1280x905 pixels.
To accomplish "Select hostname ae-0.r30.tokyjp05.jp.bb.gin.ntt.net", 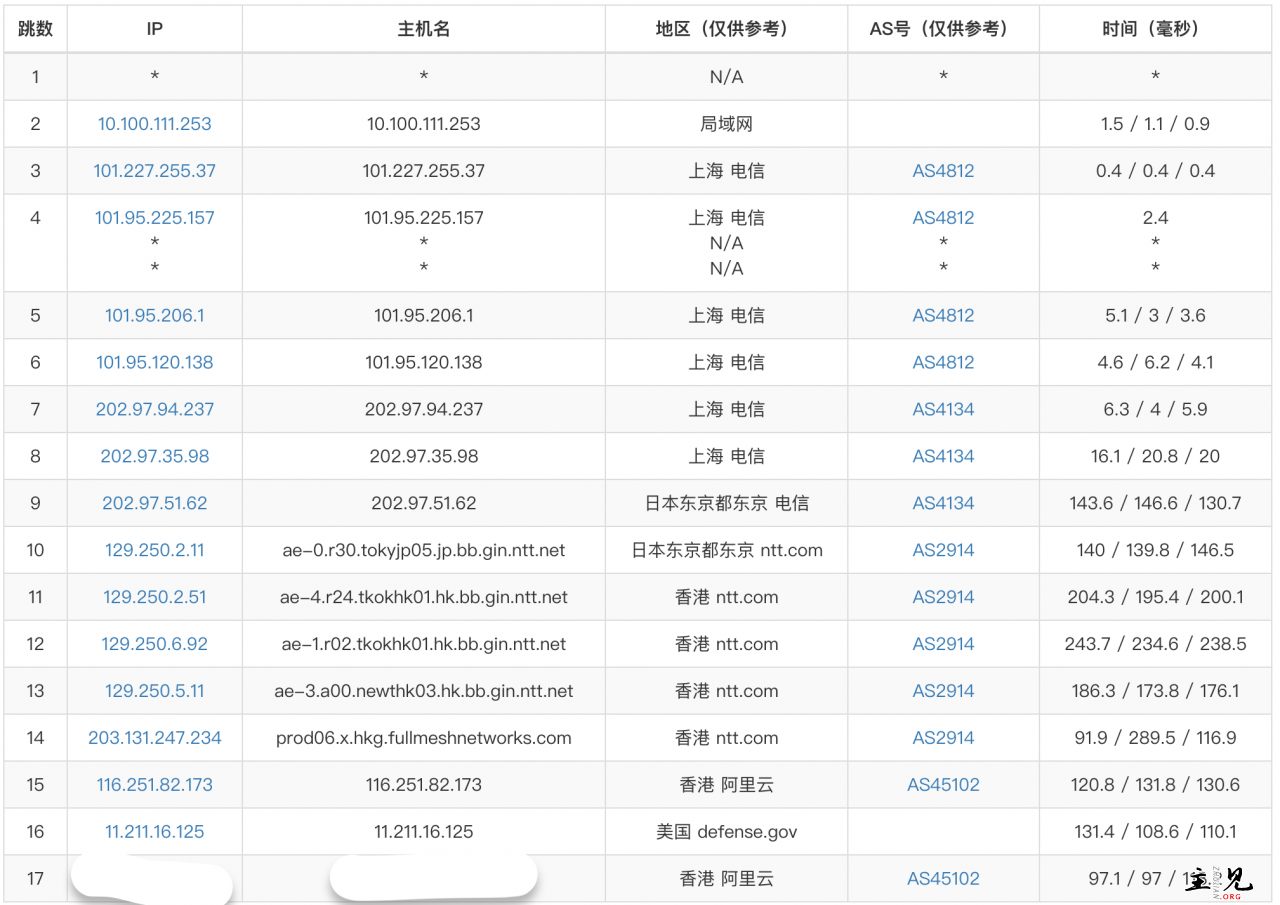I will click(424, 550).
